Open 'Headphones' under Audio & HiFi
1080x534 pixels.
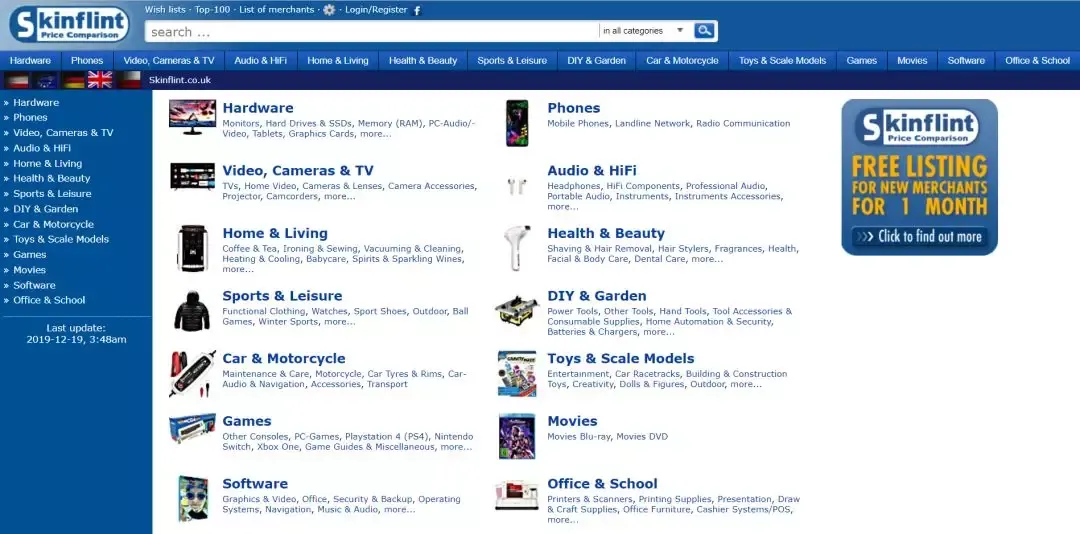[x=574, y=186]
